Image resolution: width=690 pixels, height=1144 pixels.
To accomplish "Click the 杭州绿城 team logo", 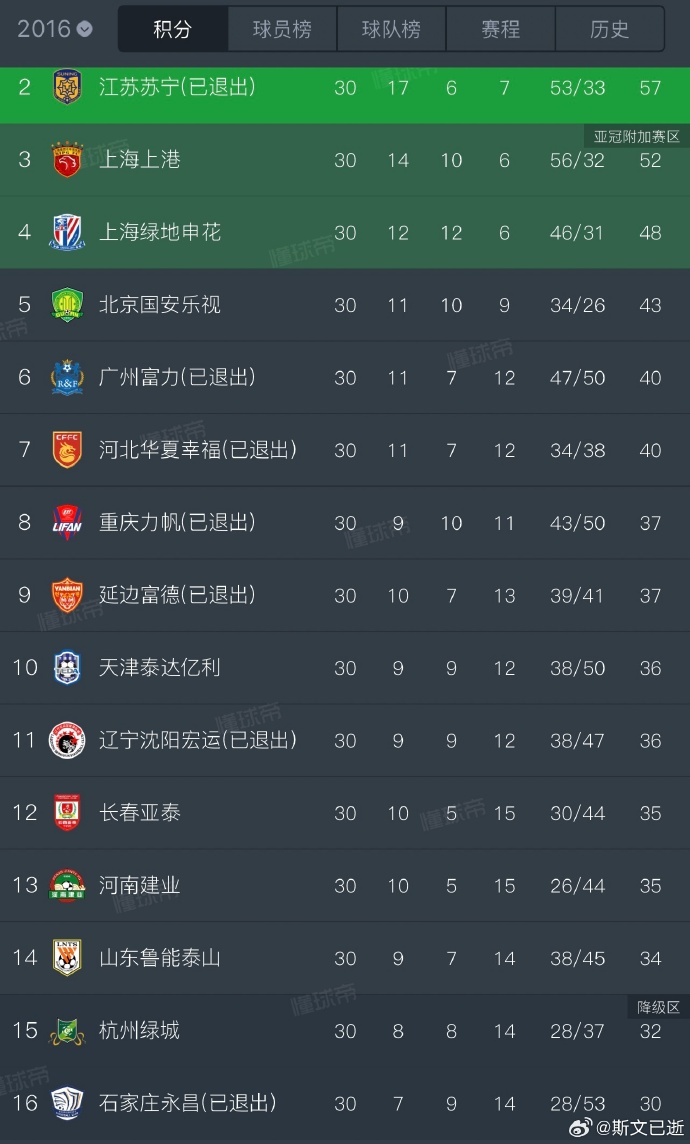I will (67, 1030).
